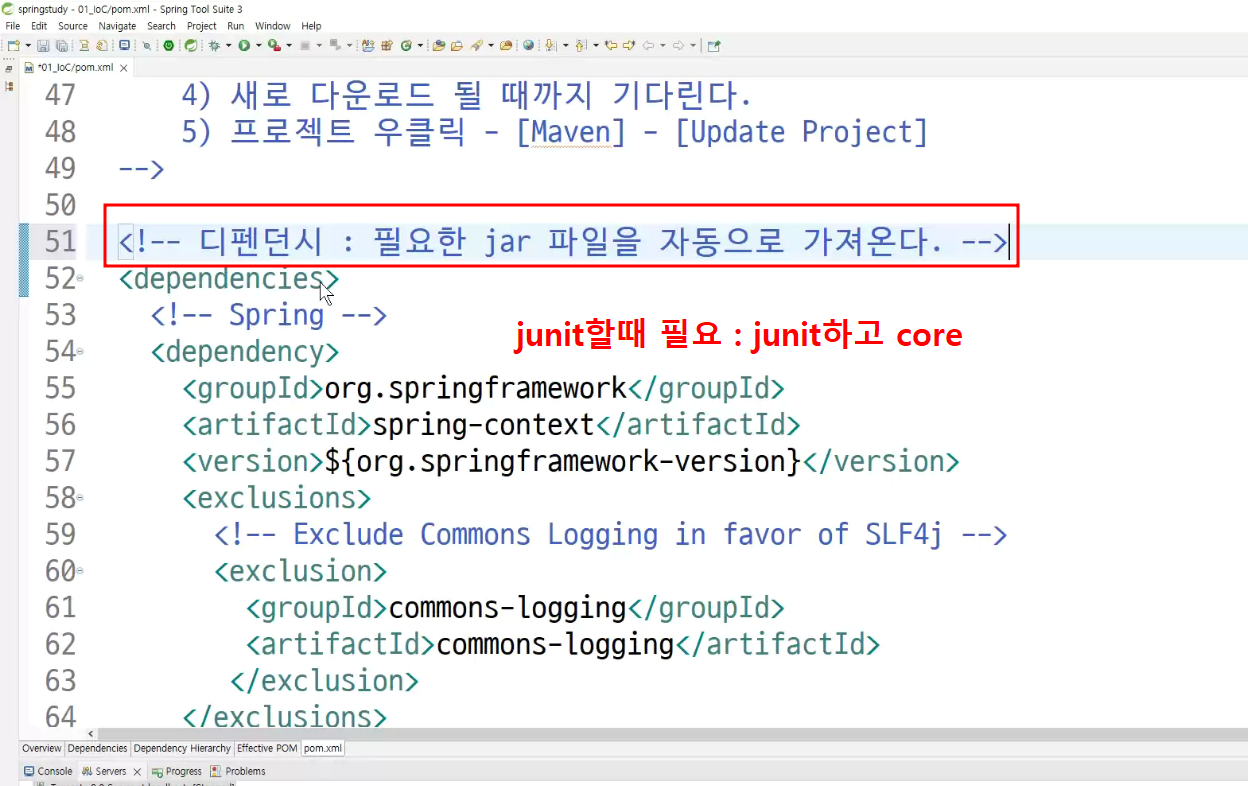The width and height of the screenshot is (1248, 786).
Task: Open the New wizard dropdown arrow
Action: (x=28, y=45)
